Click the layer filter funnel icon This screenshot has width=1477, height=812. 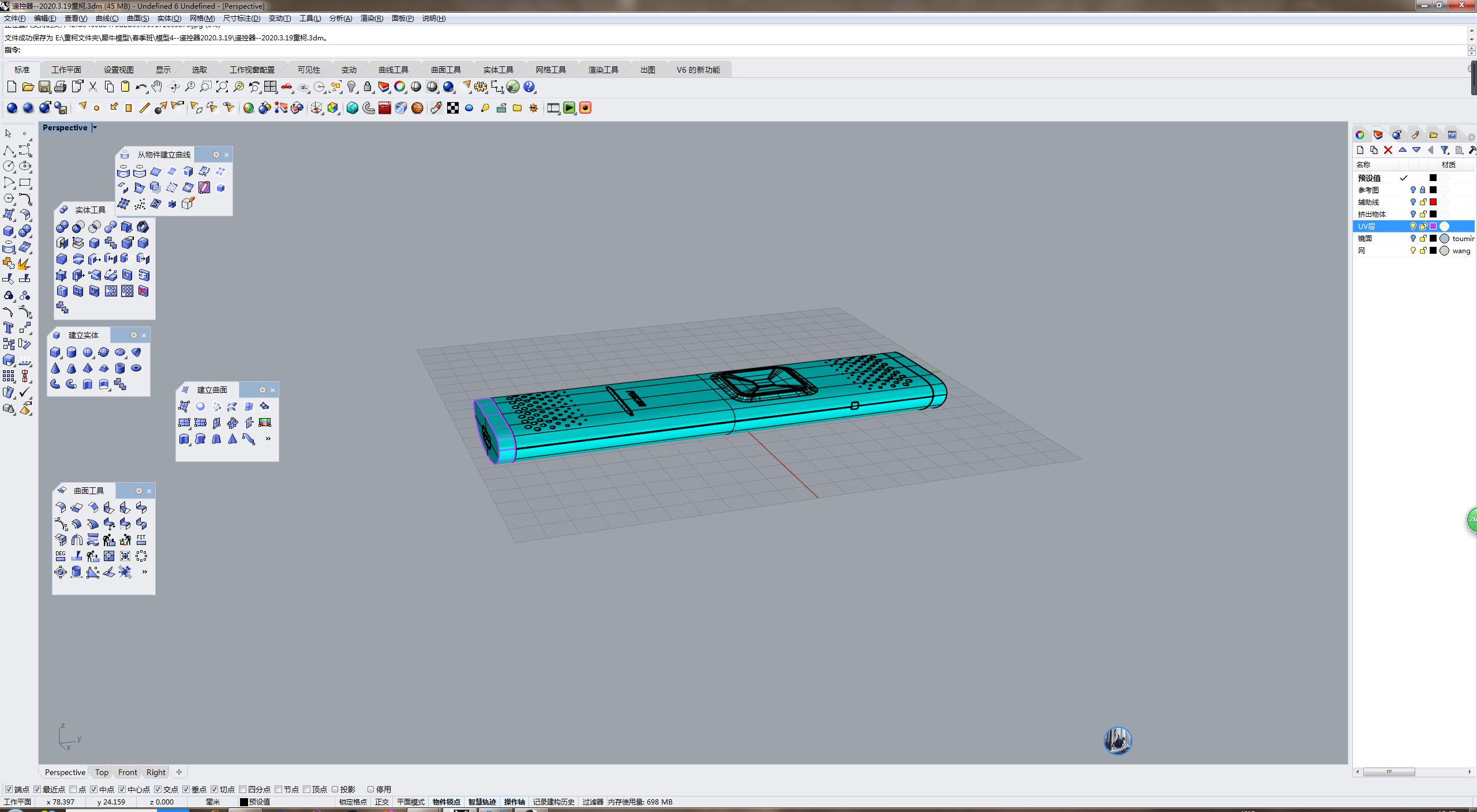[x=1444, y=150]
